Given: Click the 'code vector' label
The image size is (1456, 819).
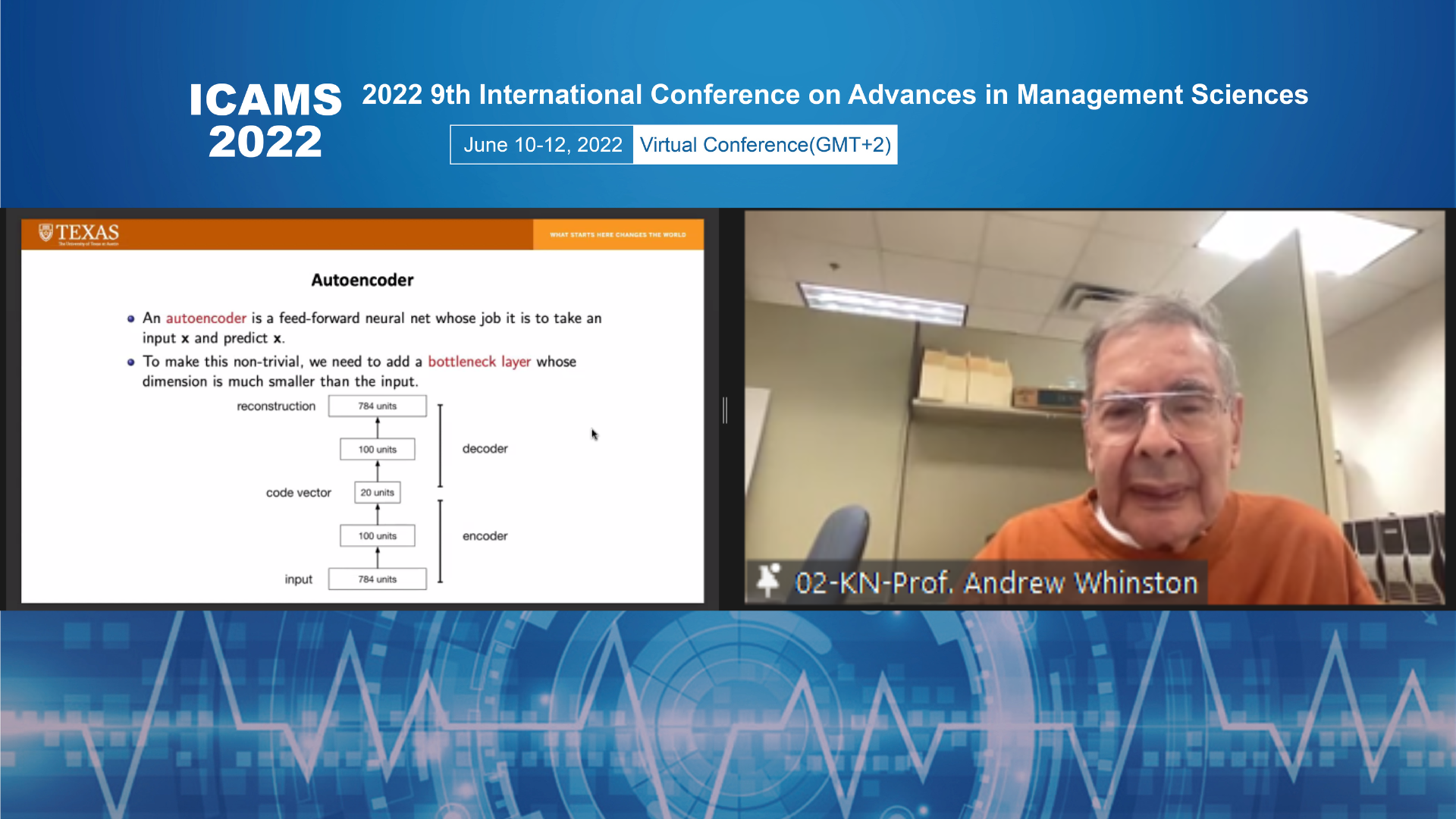Looking at the screenshot, I should tap(299, 493).
